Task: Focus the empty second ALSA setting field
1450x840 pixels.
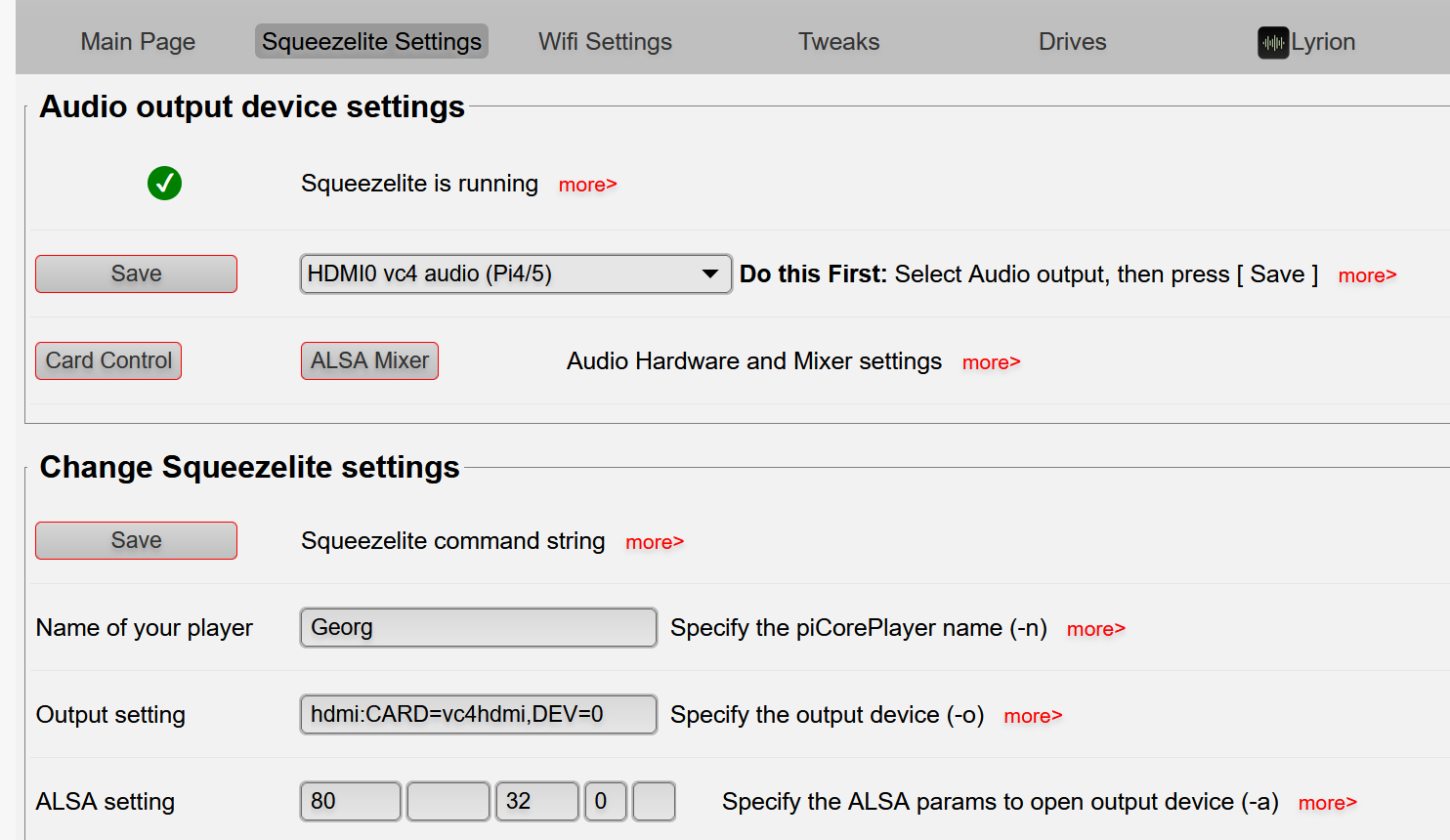Action: pyautogui.click(x=448, y=801)
